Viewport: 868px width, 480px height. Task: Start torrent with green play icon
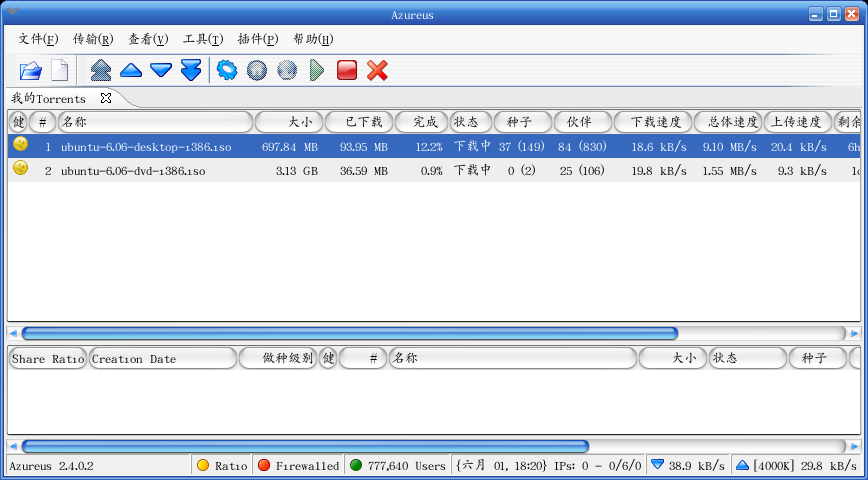(317, 70)
